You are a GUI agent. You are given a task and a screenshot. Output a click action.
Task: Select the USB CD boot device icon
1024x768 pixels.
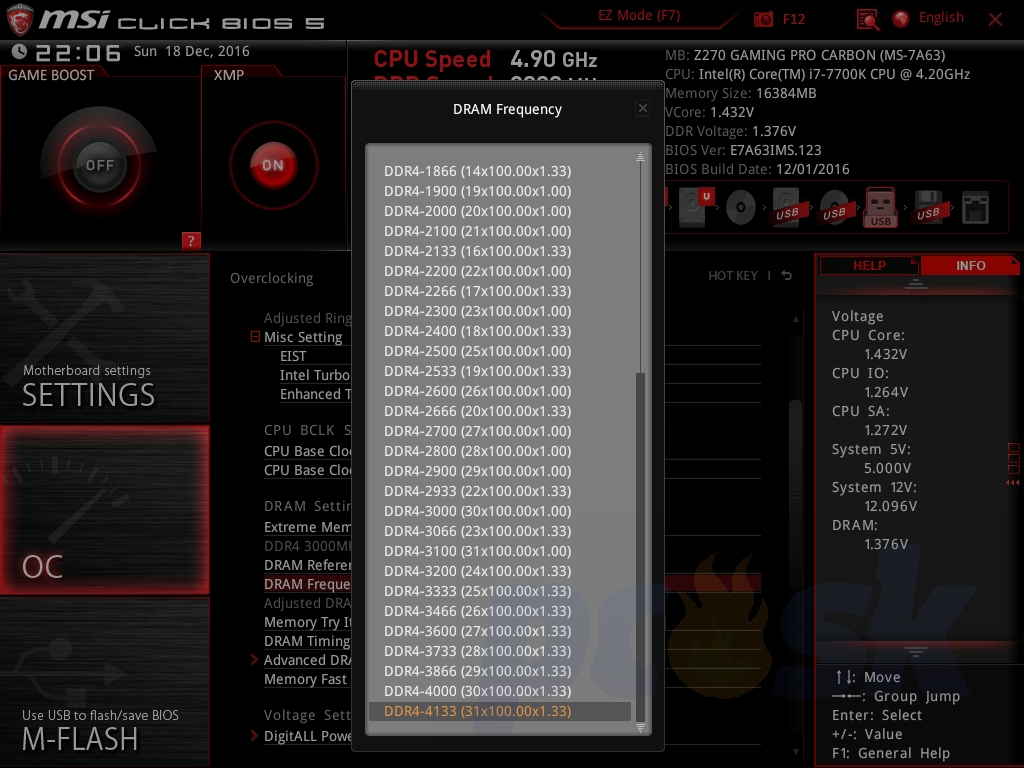click(835, 208)
